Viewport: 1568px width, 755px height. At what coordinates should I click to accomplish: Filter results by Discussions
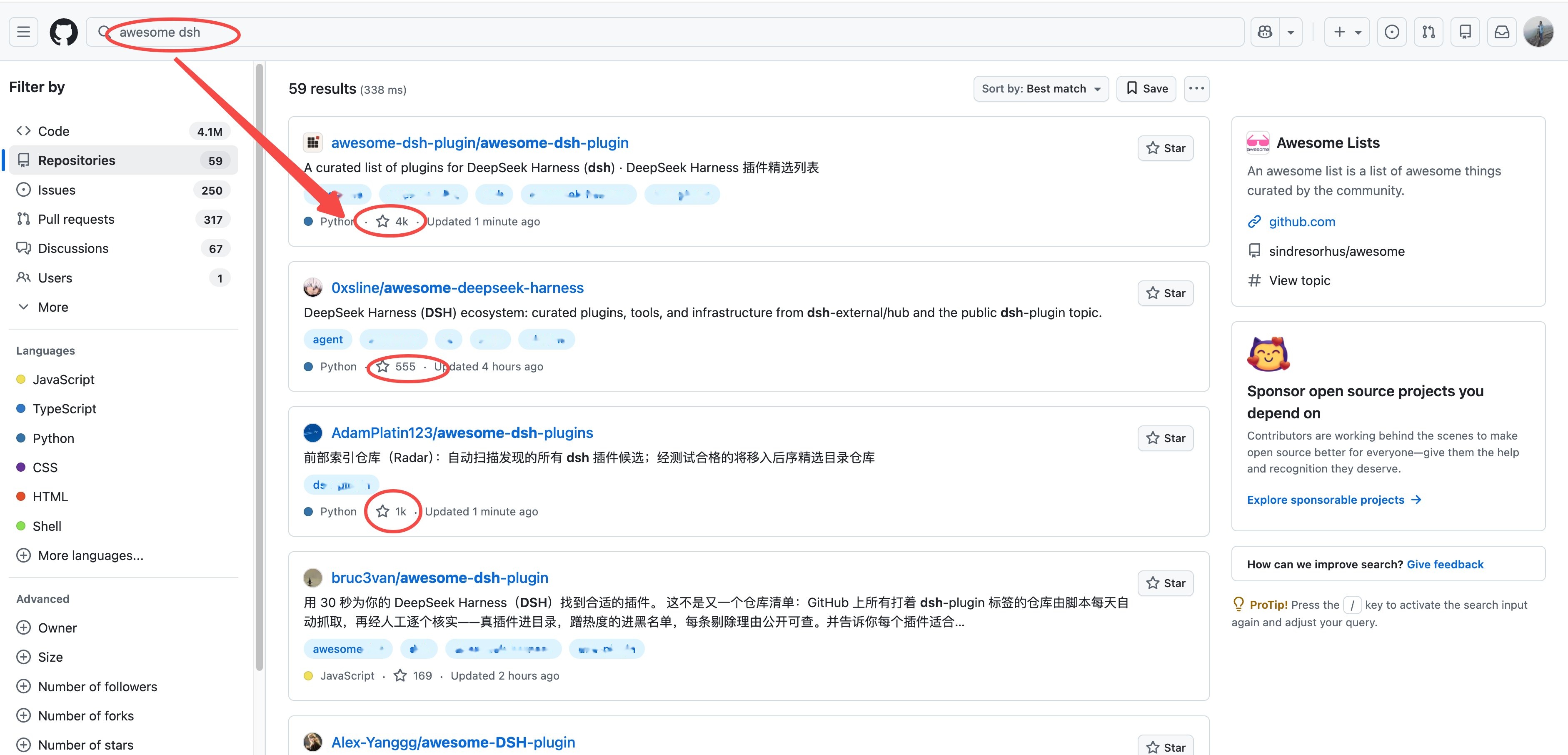coord(124,248)
